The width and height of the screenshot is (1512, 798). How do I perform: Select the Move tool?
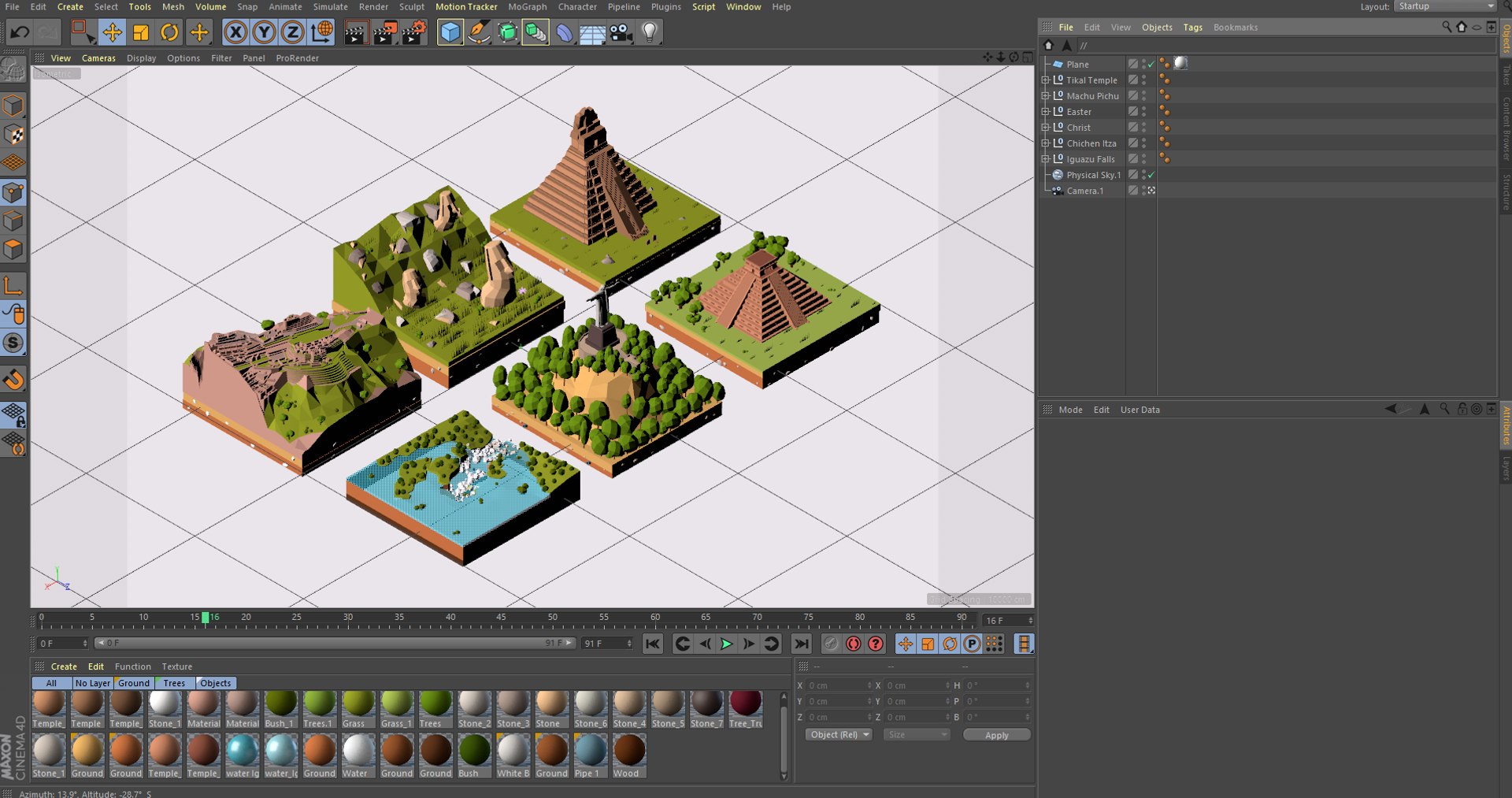click(x=112, y=32)
